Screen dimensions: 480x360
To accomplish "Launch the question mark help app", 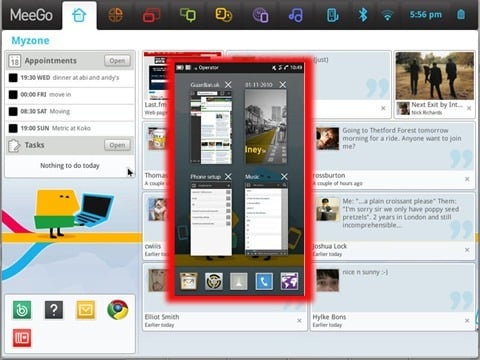I will (x=54, y=310).
